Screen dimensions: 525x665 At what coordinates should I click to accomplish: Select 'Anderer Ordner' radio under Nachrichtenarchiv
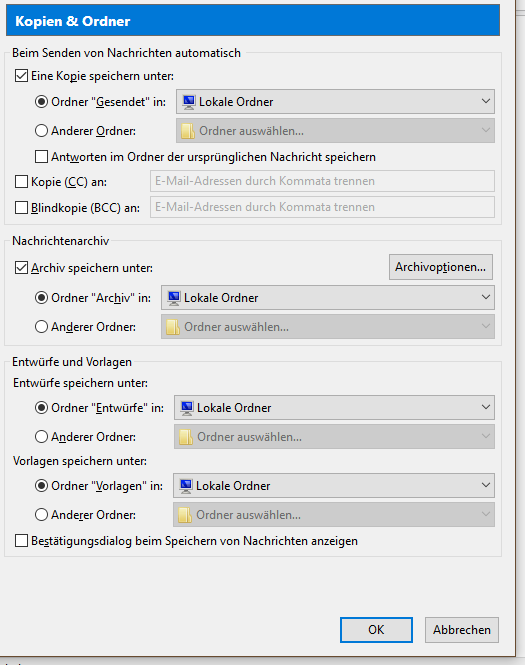click(x=41, y=327)
